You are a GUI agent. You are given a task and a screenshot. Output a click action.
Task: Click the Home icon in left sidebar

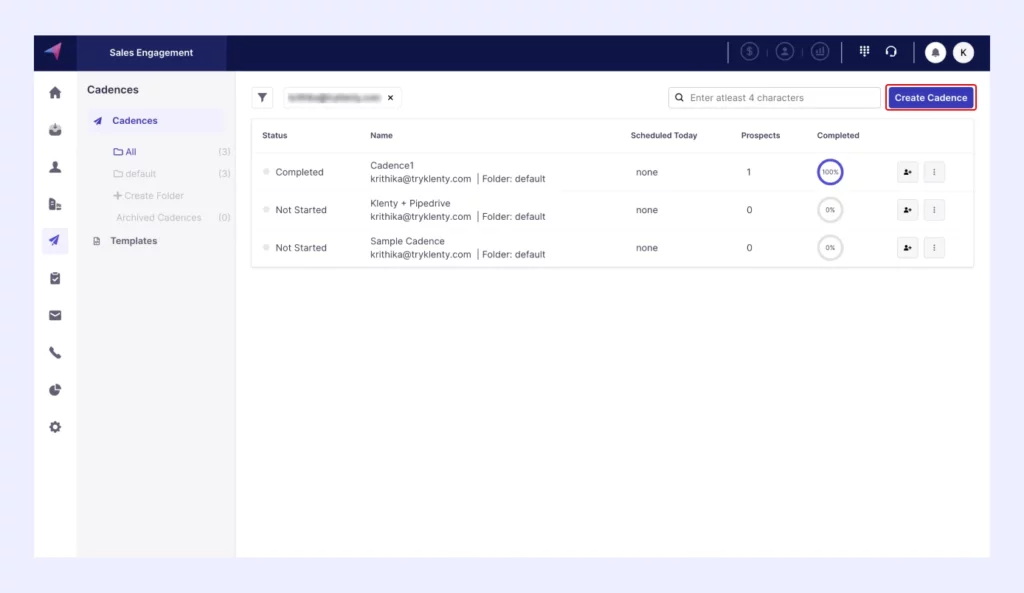[x=55, y=93]
